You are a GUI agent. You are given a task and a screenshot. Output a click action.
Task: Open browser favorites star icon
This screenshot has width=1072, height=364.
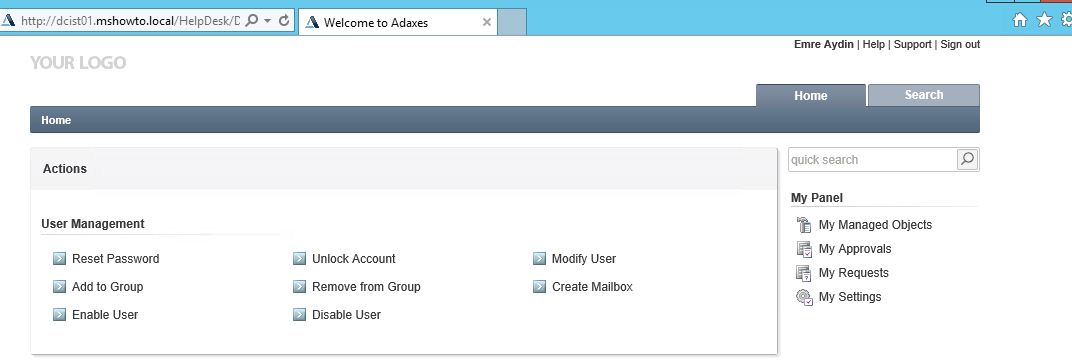pyautogui.click(x=1044, y=20)
